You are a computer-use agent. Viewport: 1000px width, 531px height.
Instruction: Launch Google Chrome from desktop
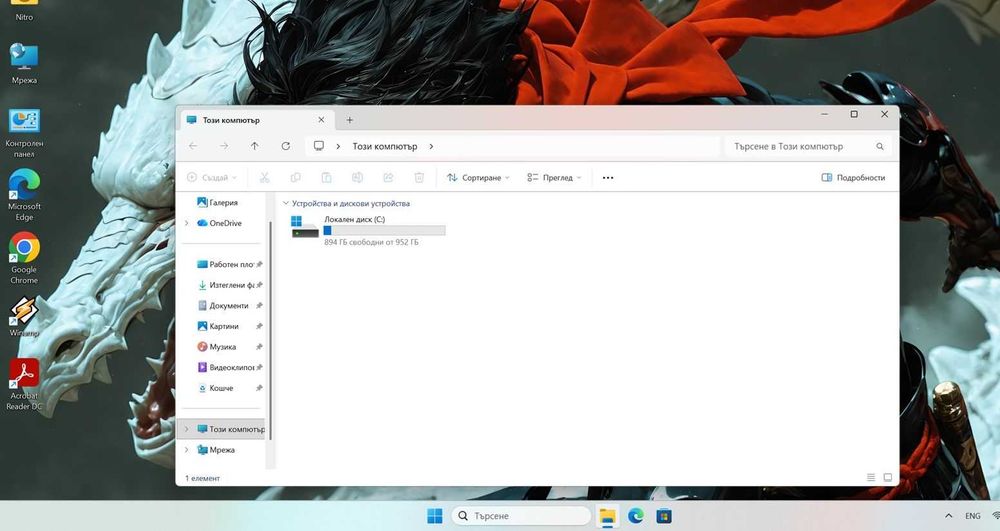point(24,258)
